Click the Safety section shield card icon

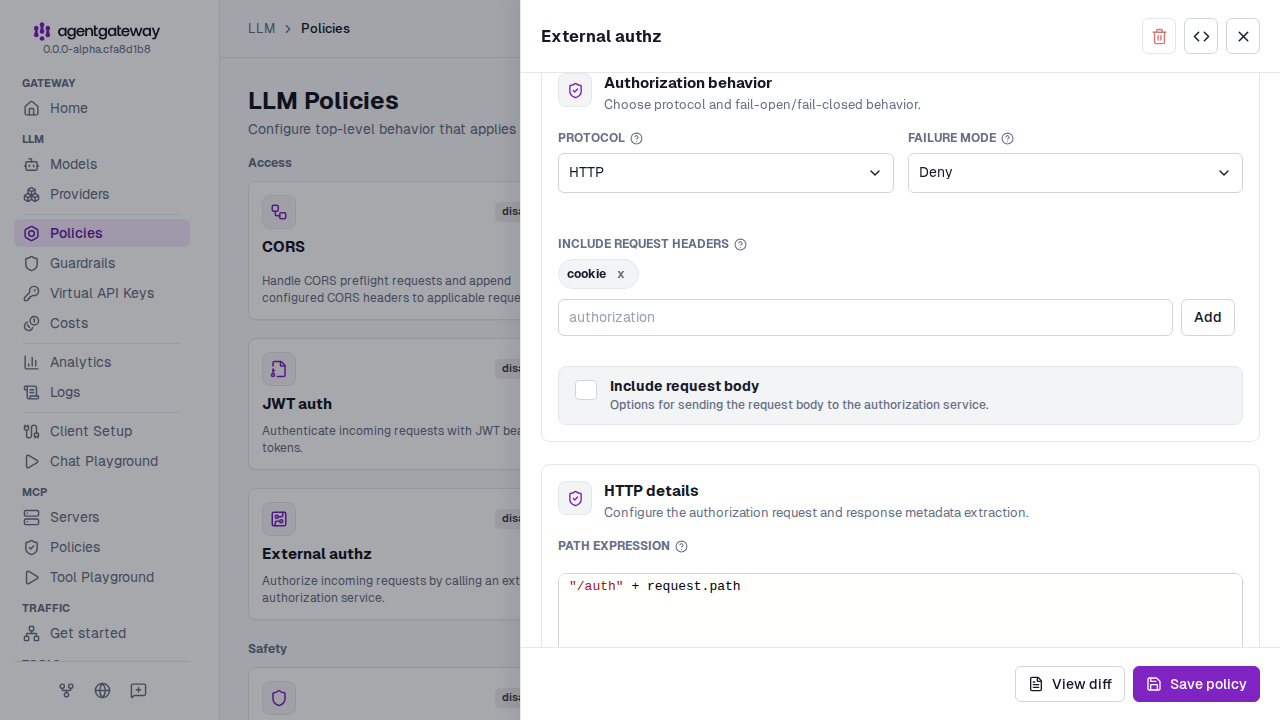point(279,698)
